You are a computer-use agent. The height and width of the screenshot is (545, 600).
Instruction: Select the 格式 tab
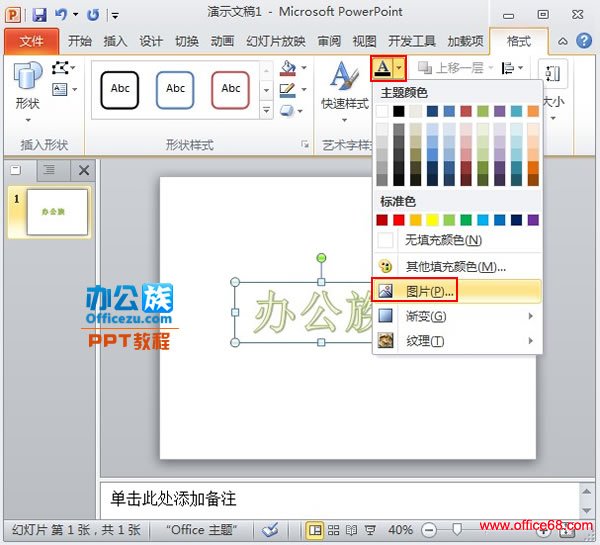518,41
